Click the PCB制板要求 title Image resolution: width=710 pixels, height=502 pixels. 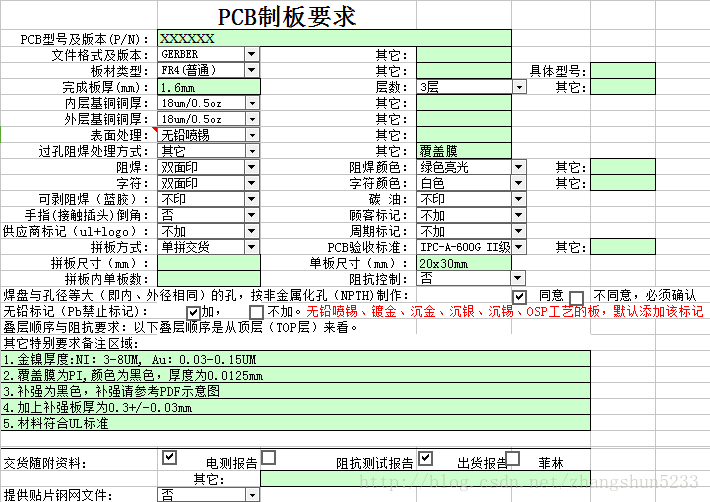tap(287, 16)
